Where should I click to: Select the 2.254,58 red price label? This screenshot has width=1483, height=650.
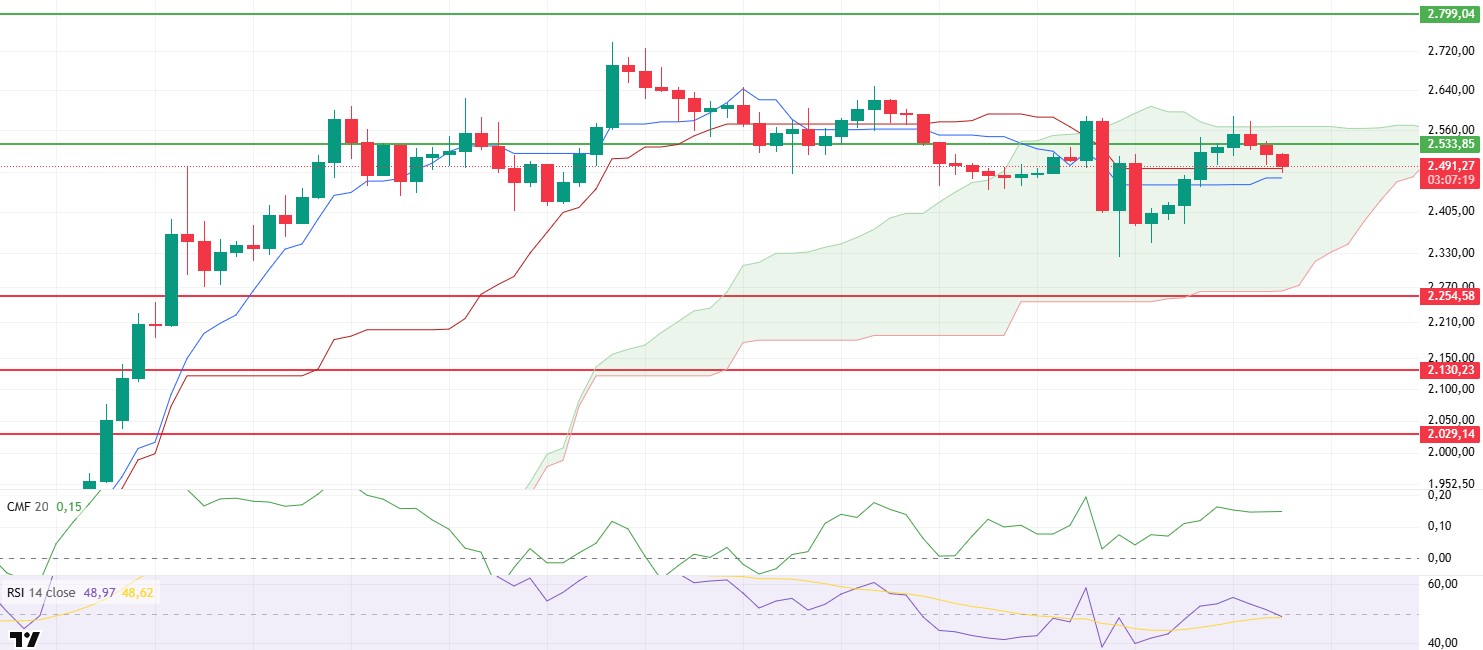(x=1449, y=296)
